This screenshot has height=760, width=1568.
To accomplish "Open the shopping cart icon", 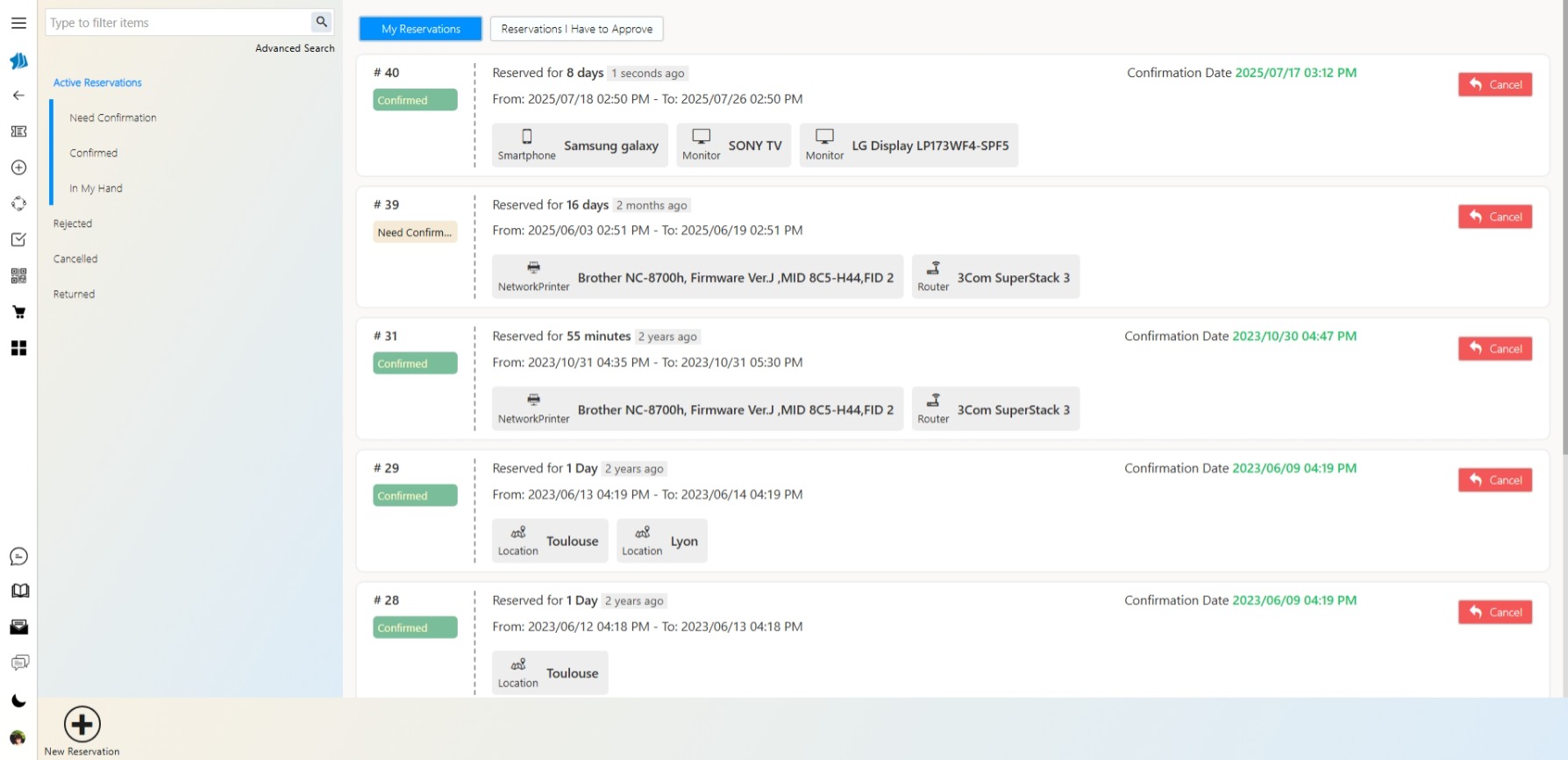I will pos(18,312).
